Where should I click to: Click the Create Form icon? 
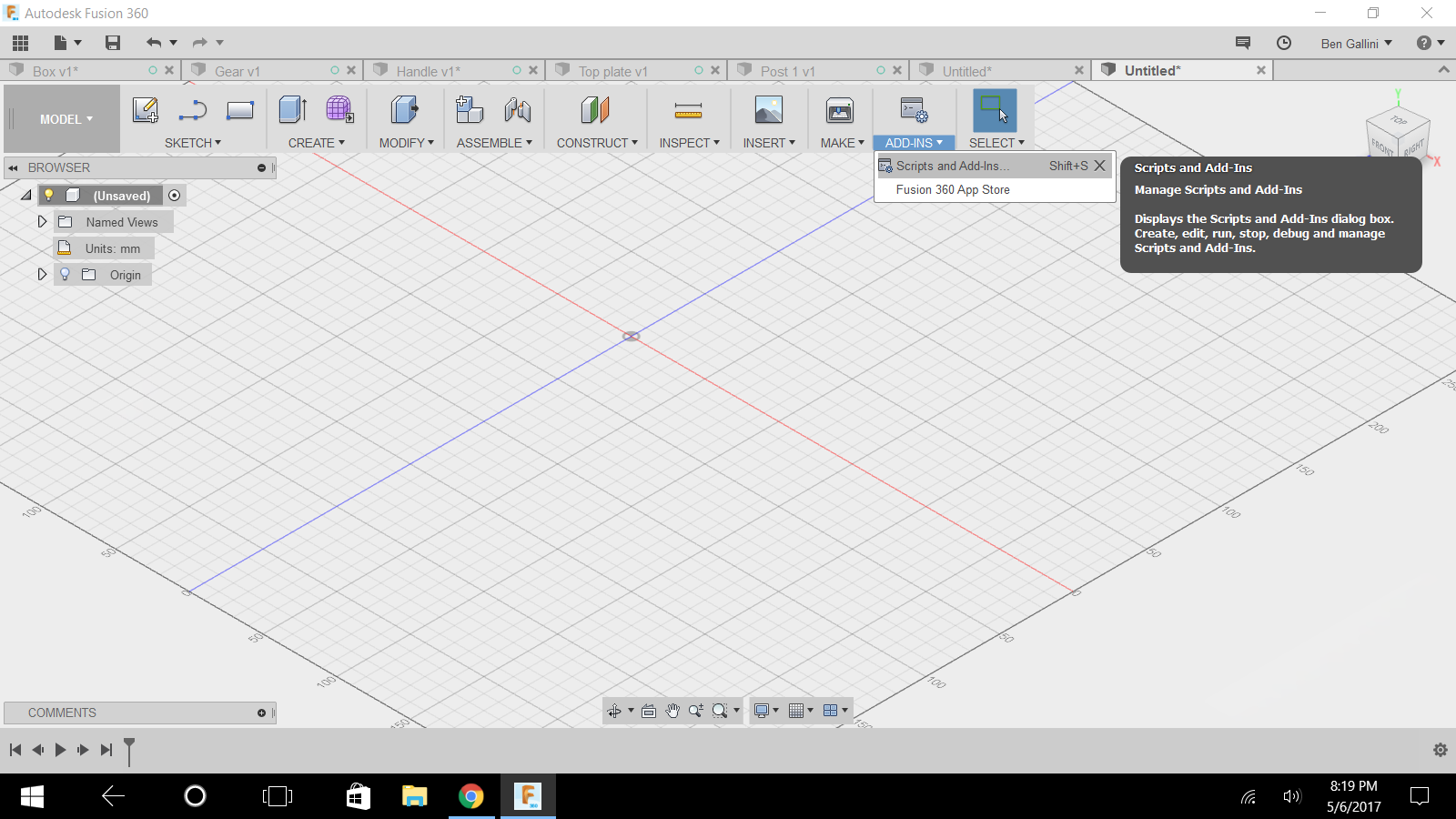click(x=339, y=110)
